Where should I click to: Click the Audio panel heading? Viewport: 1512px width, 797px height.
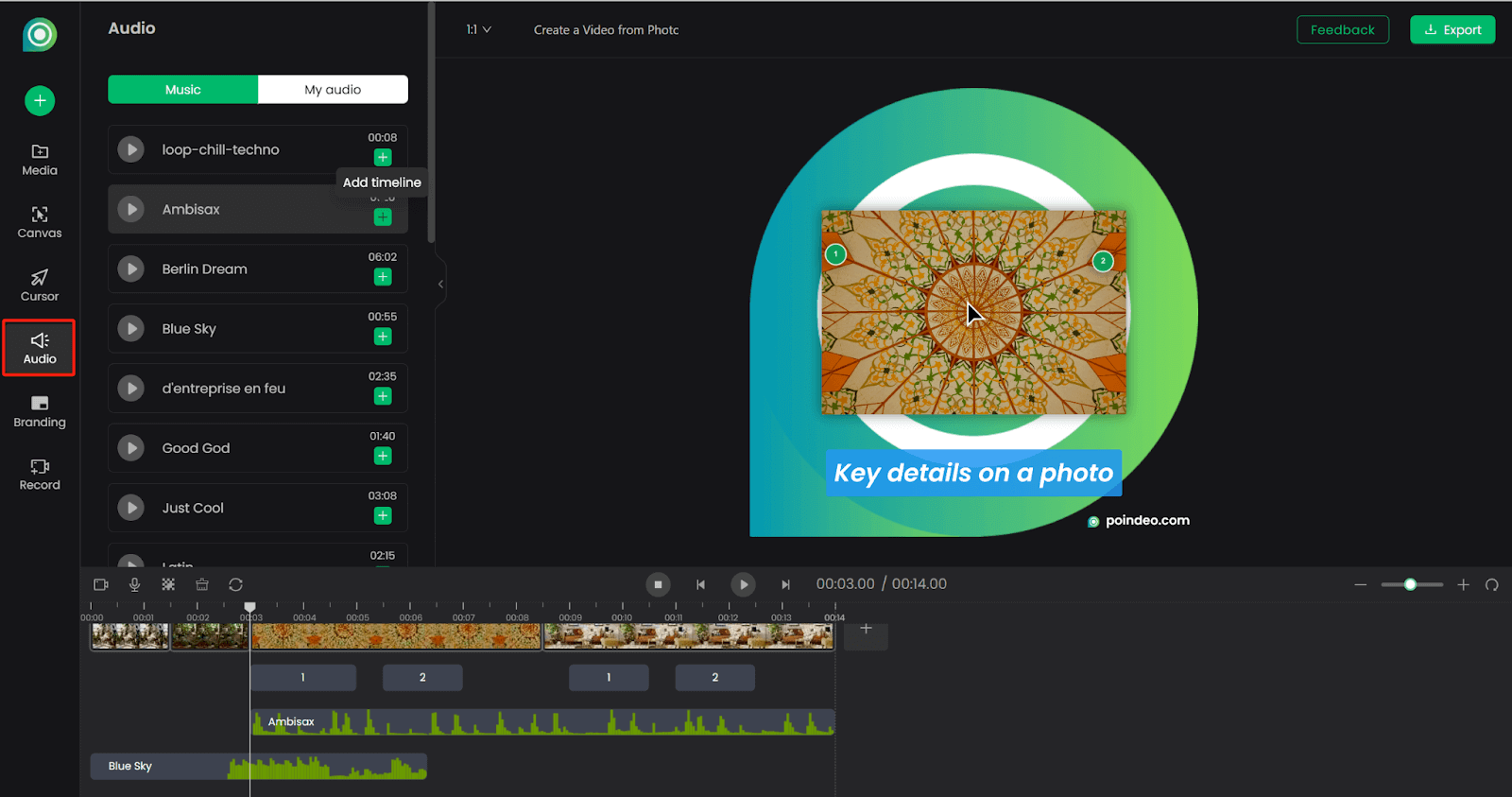131,28
